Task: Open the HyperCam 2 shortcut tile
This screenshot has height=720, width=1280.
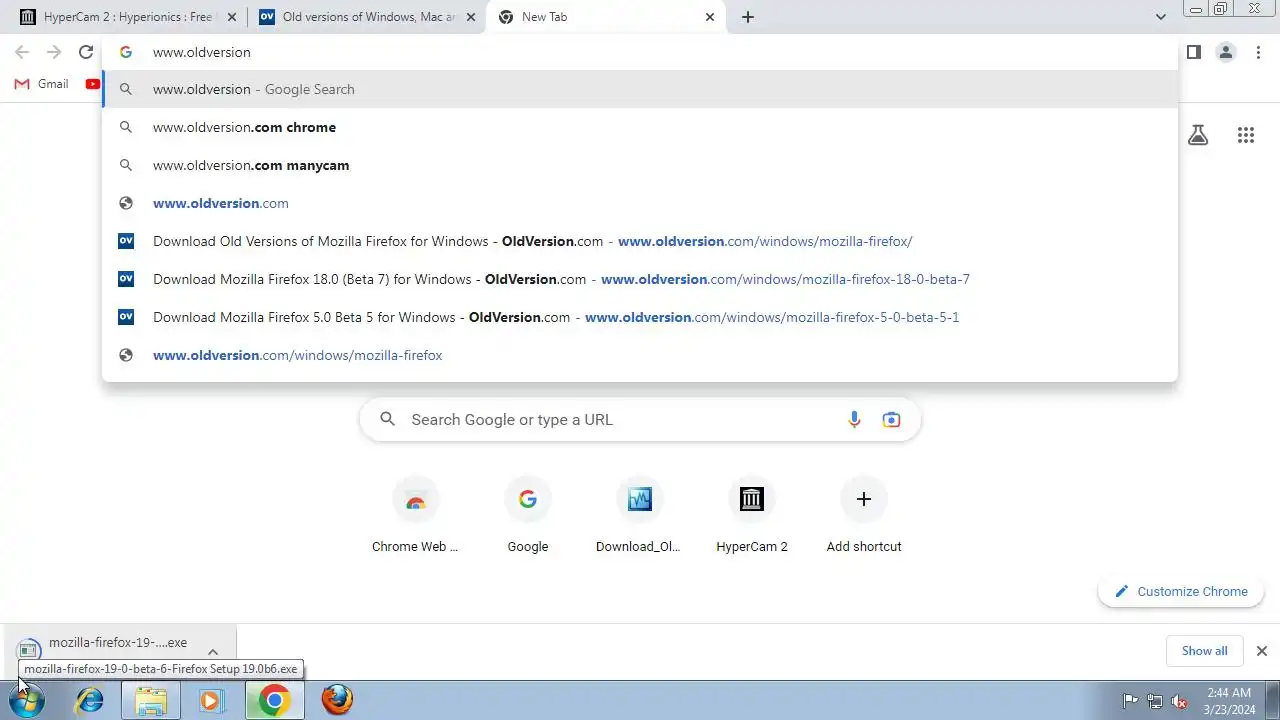Action: (x=752, y=514)
